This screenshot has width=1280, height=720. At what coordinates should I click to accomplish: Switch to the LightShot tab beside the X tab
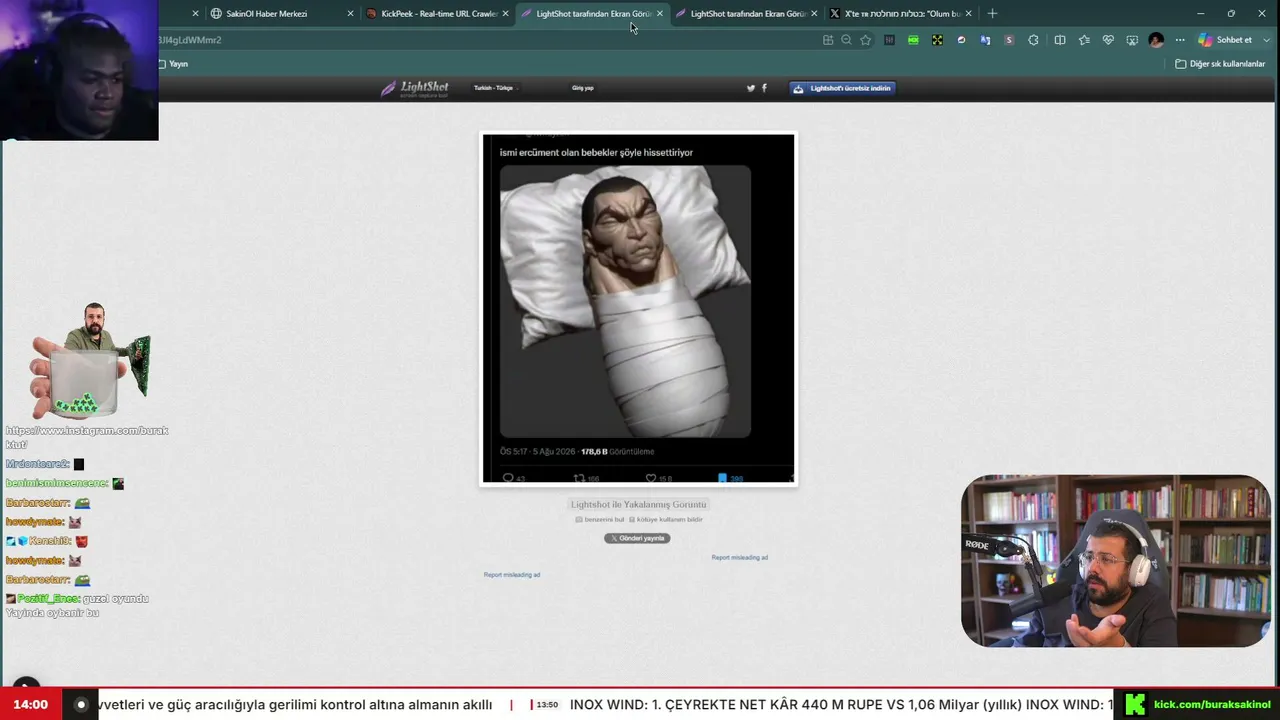pyautogui.click(x=747, y=14)
